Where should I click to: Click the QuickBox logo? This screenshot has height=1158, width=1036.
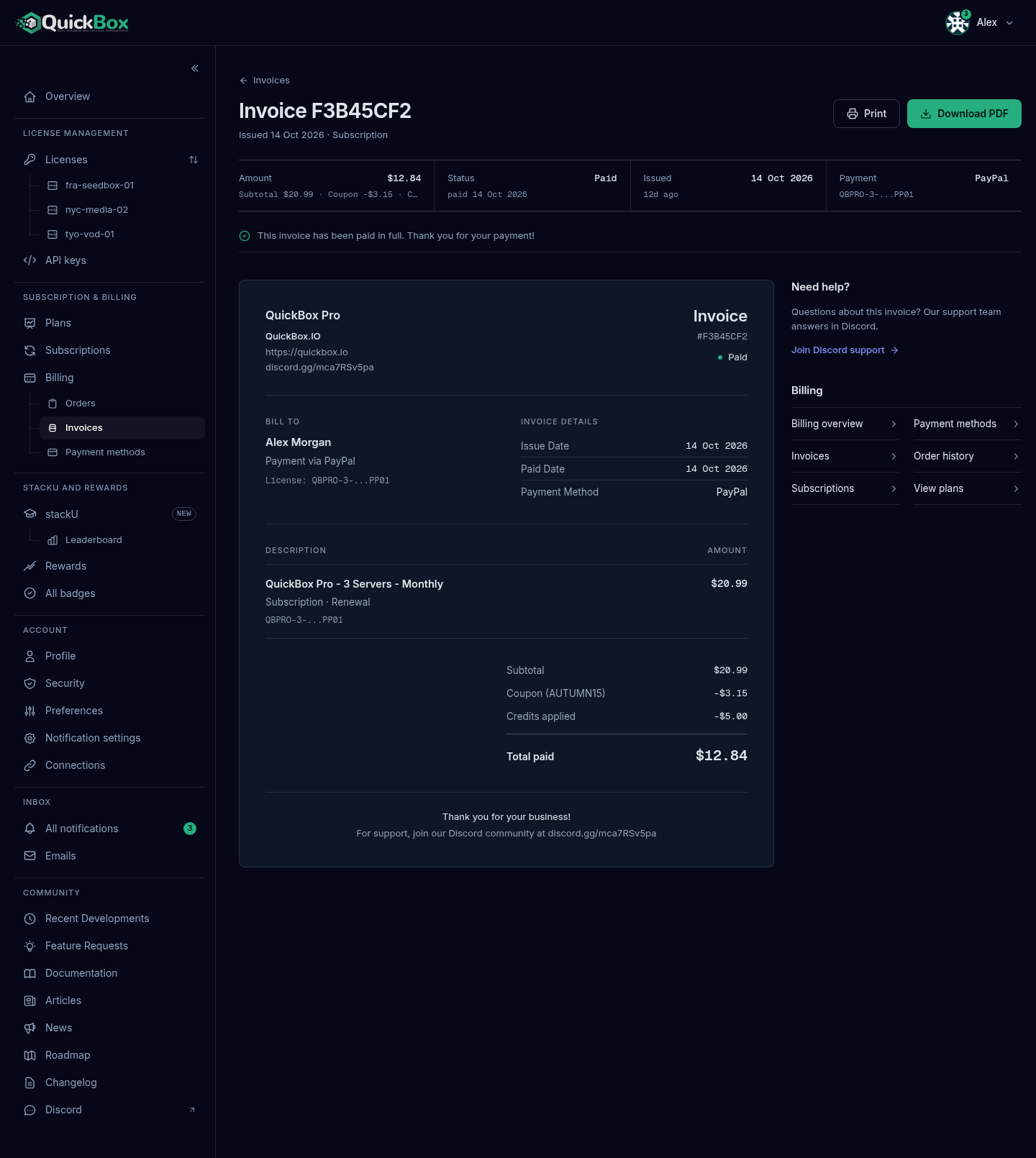[72, 23]
